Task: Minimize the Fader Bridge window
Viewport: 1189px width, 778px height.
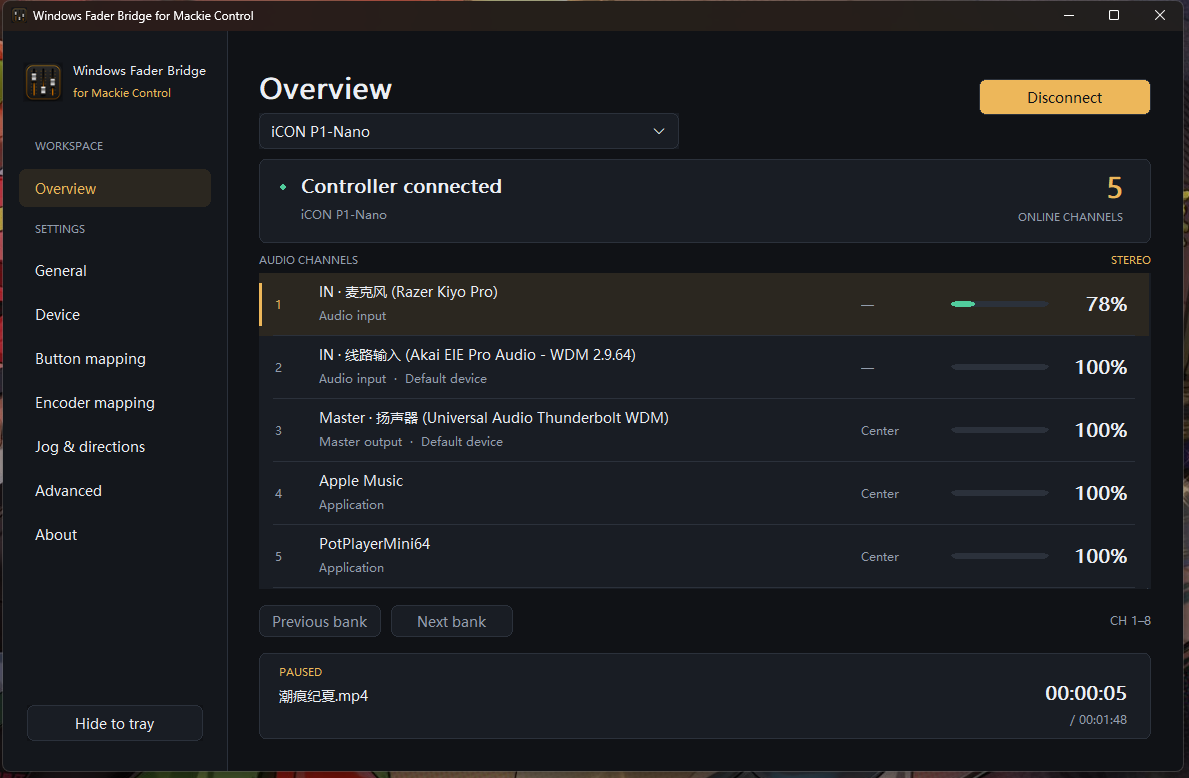Action: (x=1069, y=15)
